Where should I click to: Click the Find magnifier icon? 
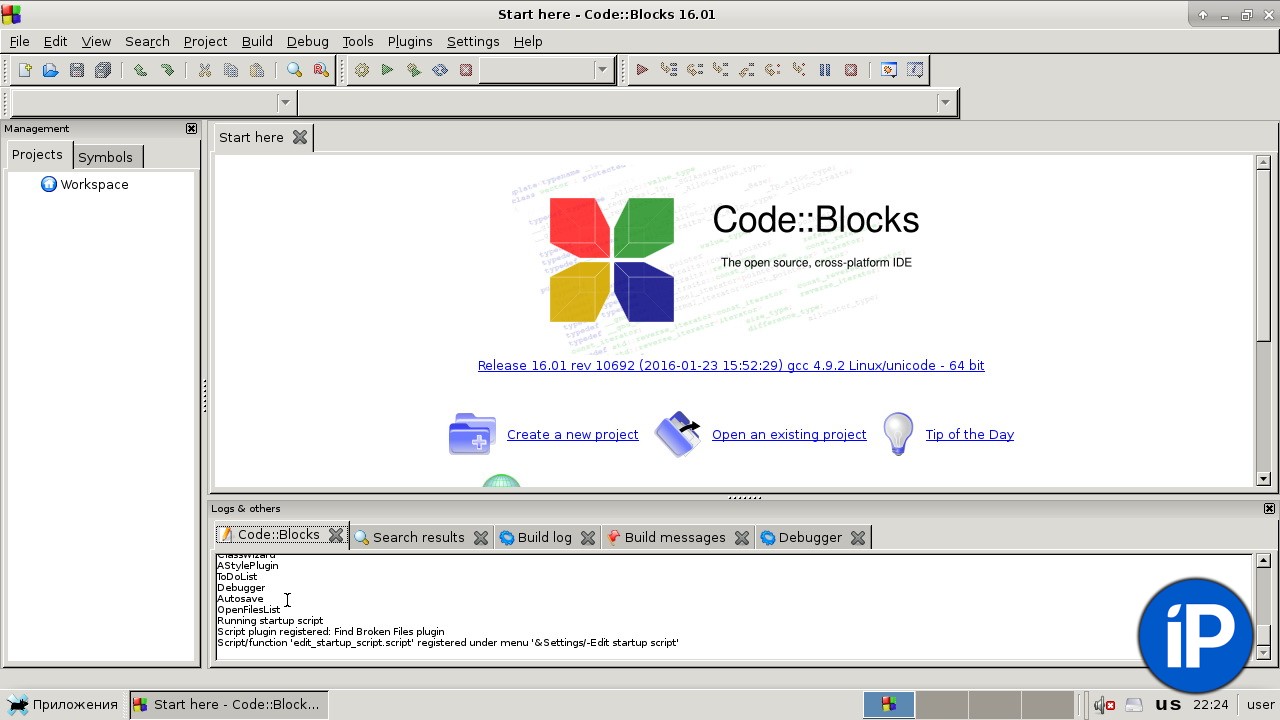(x=294, y=70)
